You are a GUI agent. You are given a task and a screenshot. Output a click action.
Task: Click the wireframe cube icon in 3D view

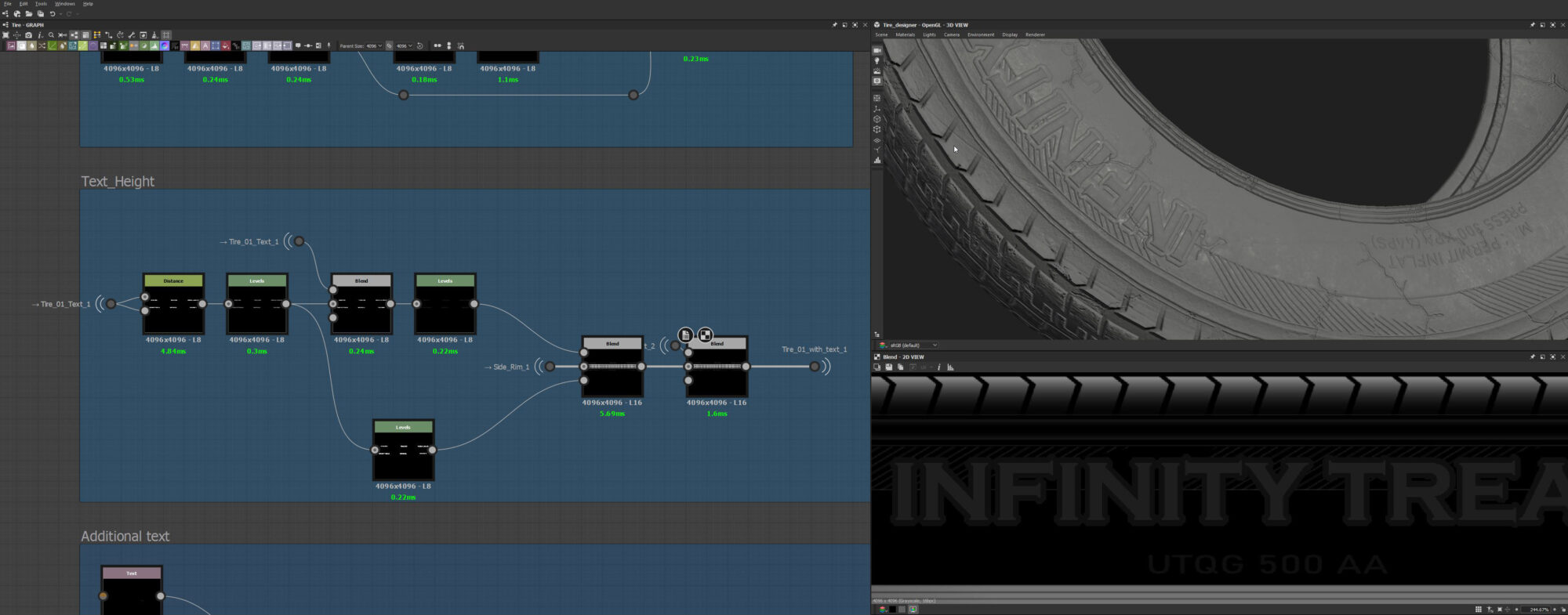877,129
